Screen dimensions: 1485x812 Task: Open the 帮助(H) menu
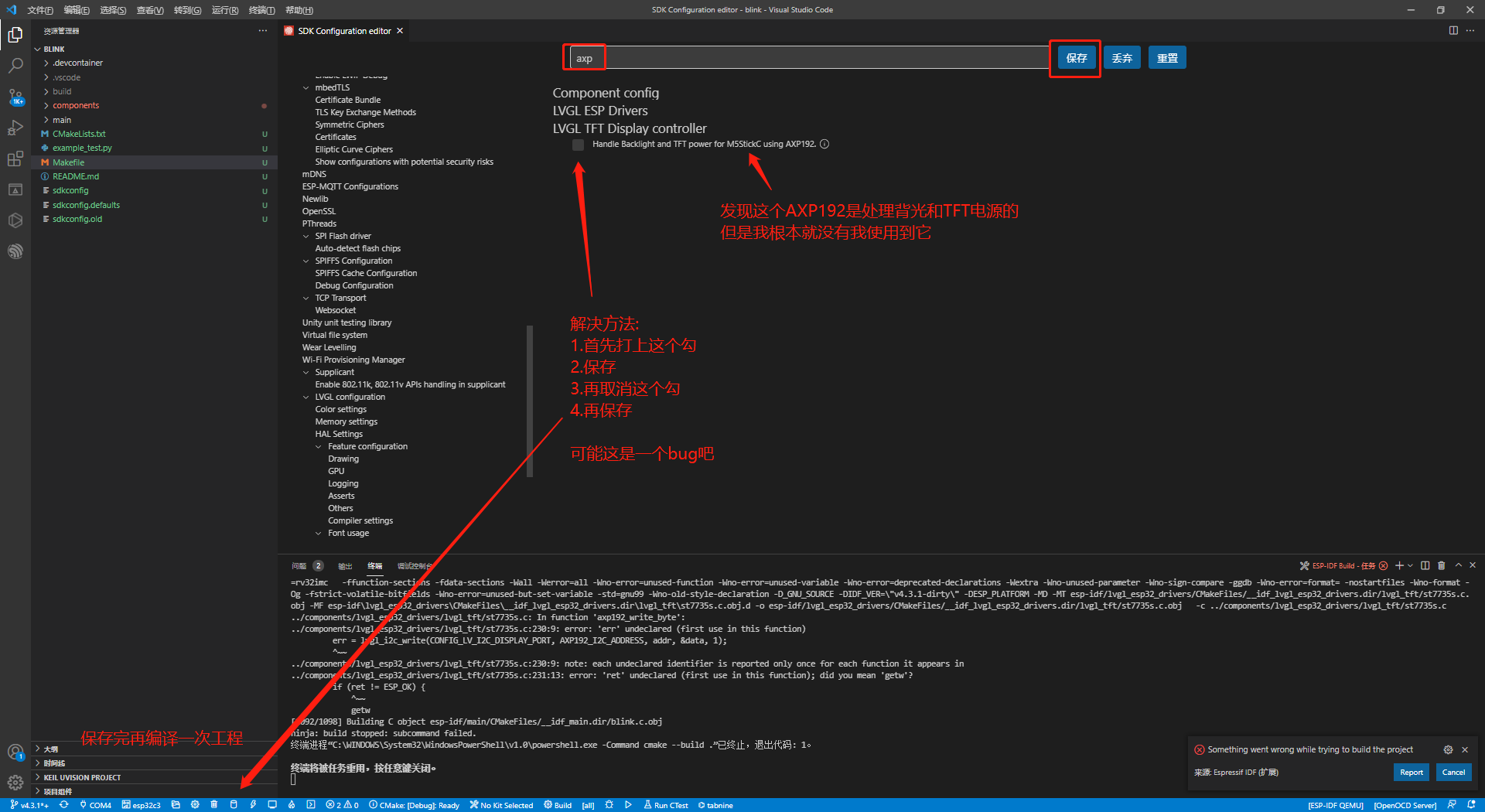pyautogui.click(x=299, y=10)
